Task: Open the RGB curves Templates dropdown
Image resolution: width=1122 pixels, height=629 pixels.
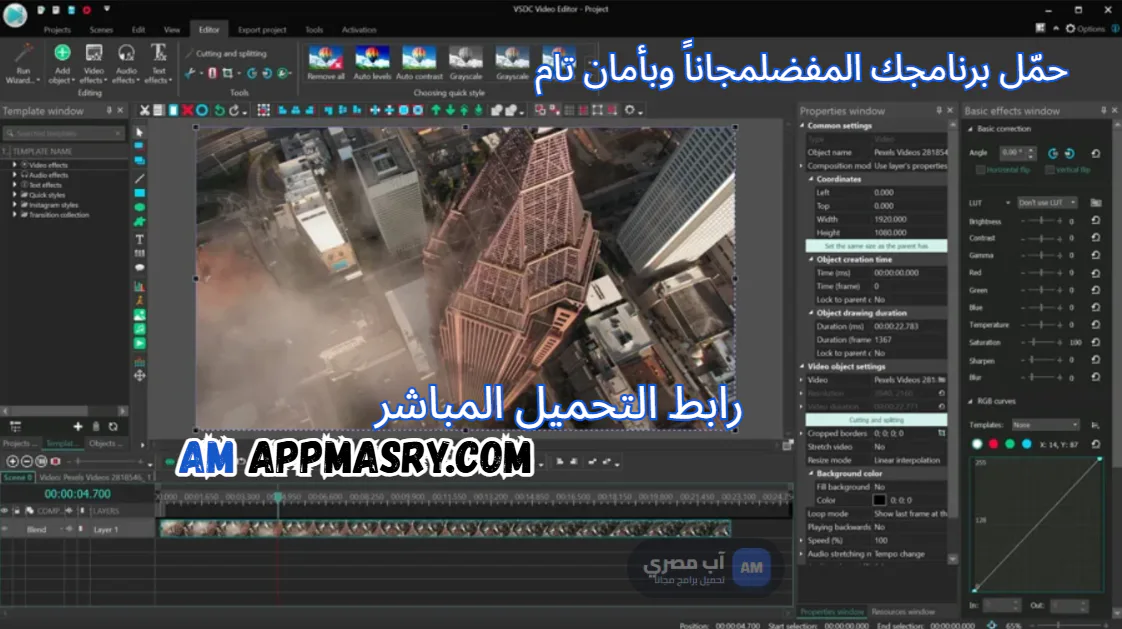Action: click(1045, 424)
